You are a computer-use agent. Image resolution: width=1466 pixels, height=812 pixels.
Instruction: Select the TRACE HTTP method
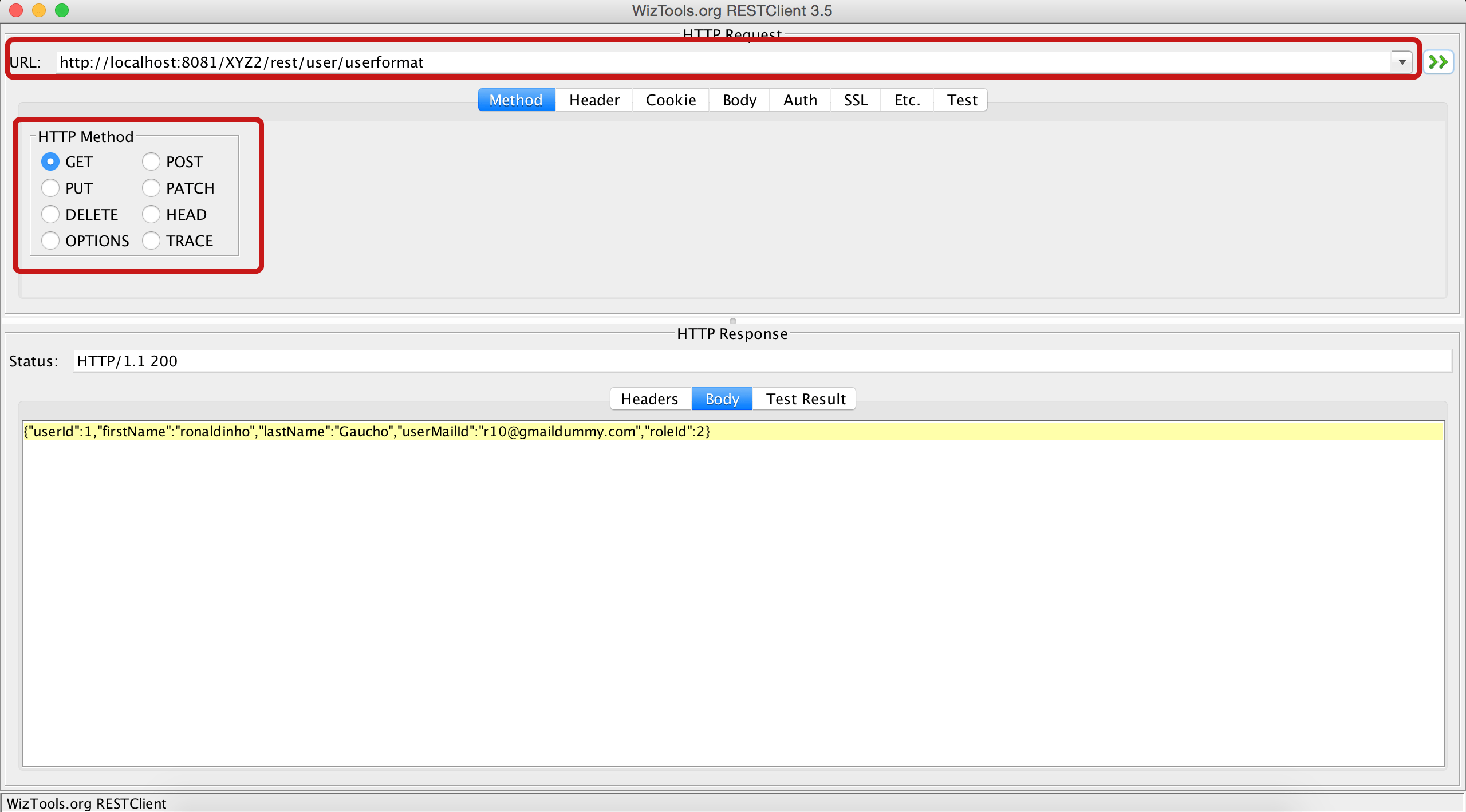click(151, 241)
